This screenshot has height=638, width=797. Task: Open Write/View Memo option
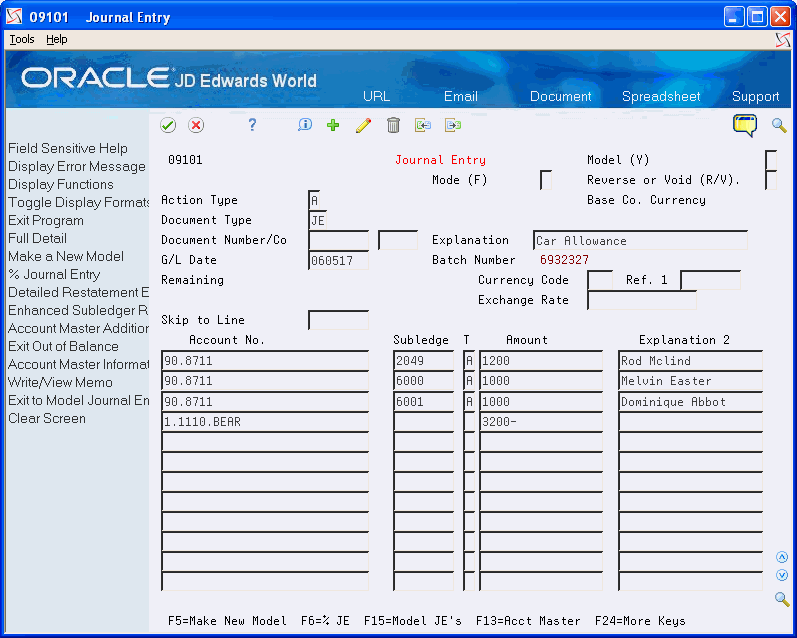coord(60,382)
